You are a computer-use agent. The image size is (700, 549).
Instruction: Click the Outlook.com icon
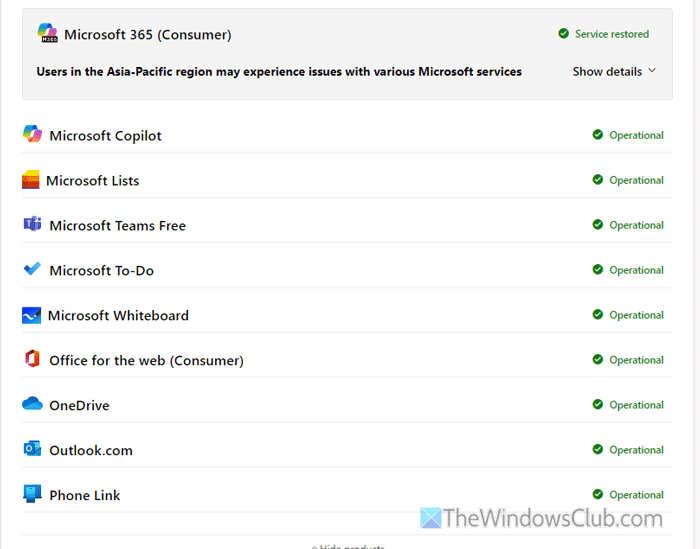tap(32, 449)
